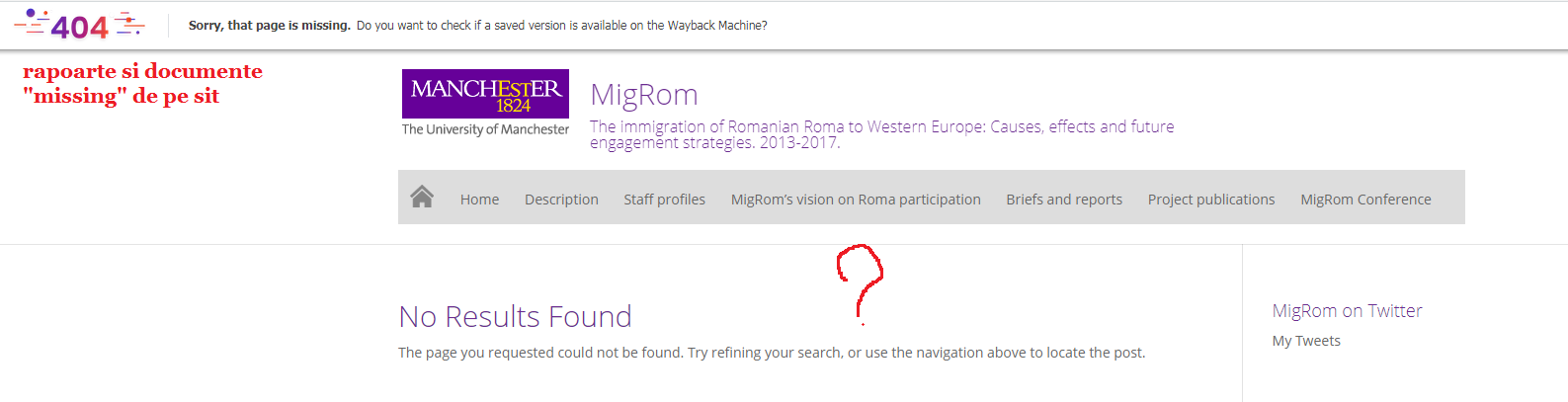Image resolution: width=1568 pixels, height=402 pixels.
Task: Check for saved version on Wayback Machine
Action: click(561, 26)
